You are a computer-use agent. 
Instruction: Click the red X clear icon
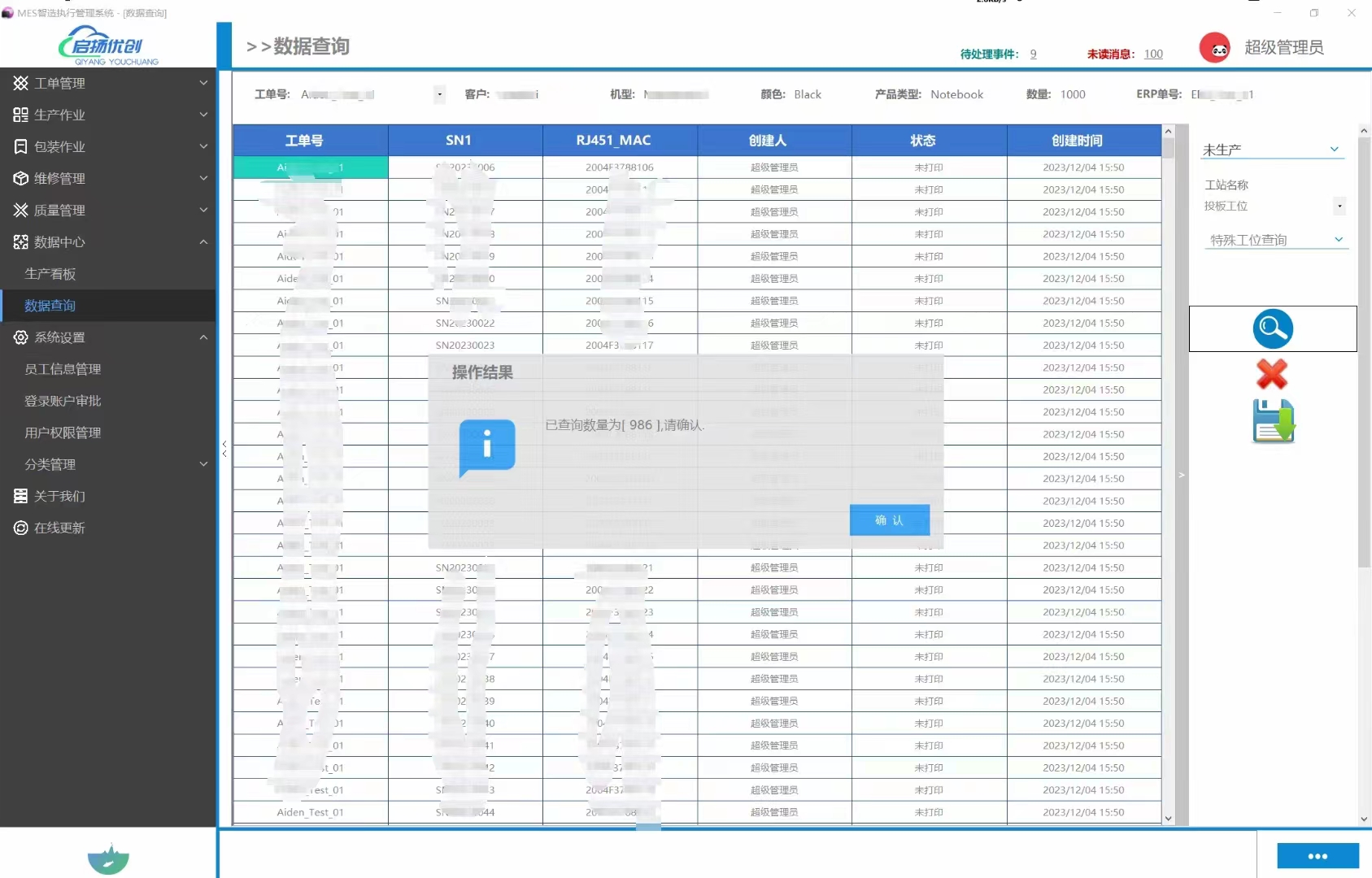pos(1272,375)
